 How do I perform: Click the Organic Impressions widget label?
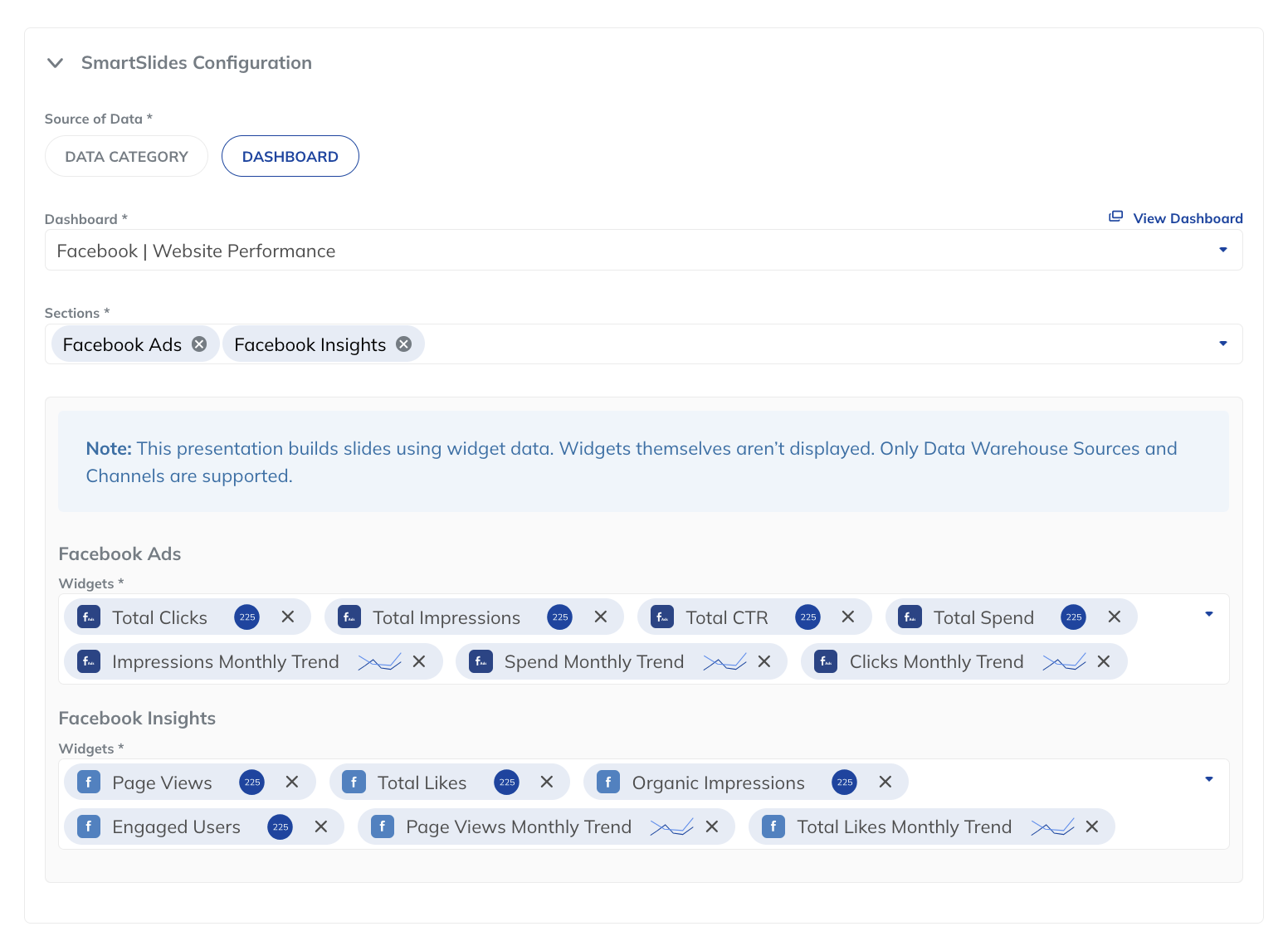[719, 783]
